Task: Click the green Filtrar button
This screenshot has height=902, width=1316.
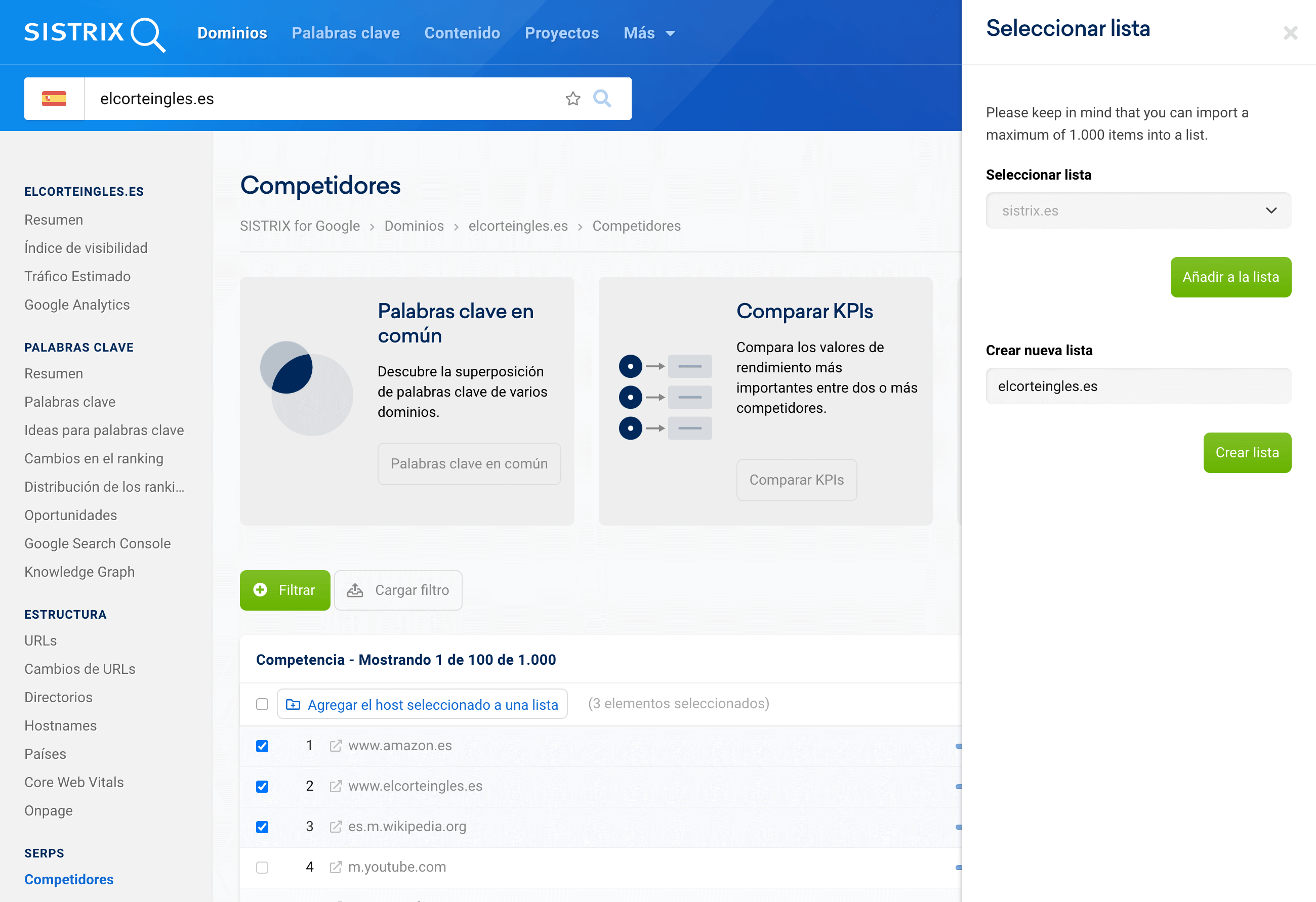Action: (285, 590)
